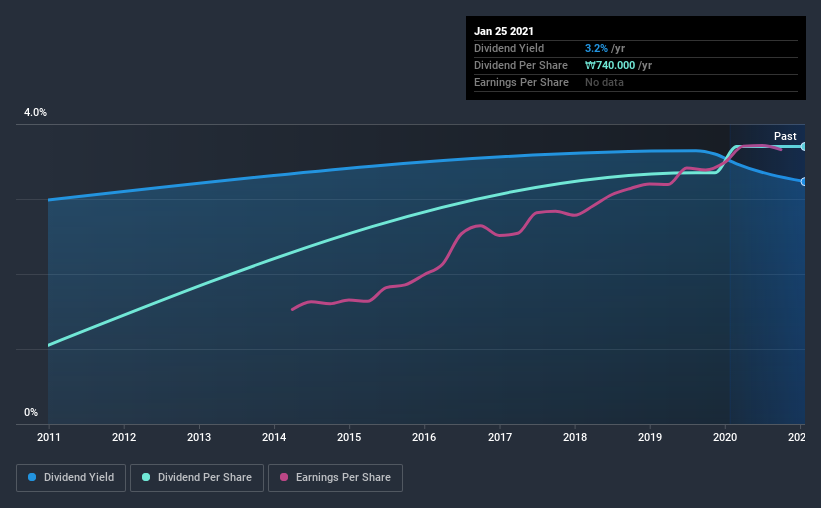Screen dimensions: 821x508
Task: Click the 4.0% y-axis label
Action: (35, 112)
